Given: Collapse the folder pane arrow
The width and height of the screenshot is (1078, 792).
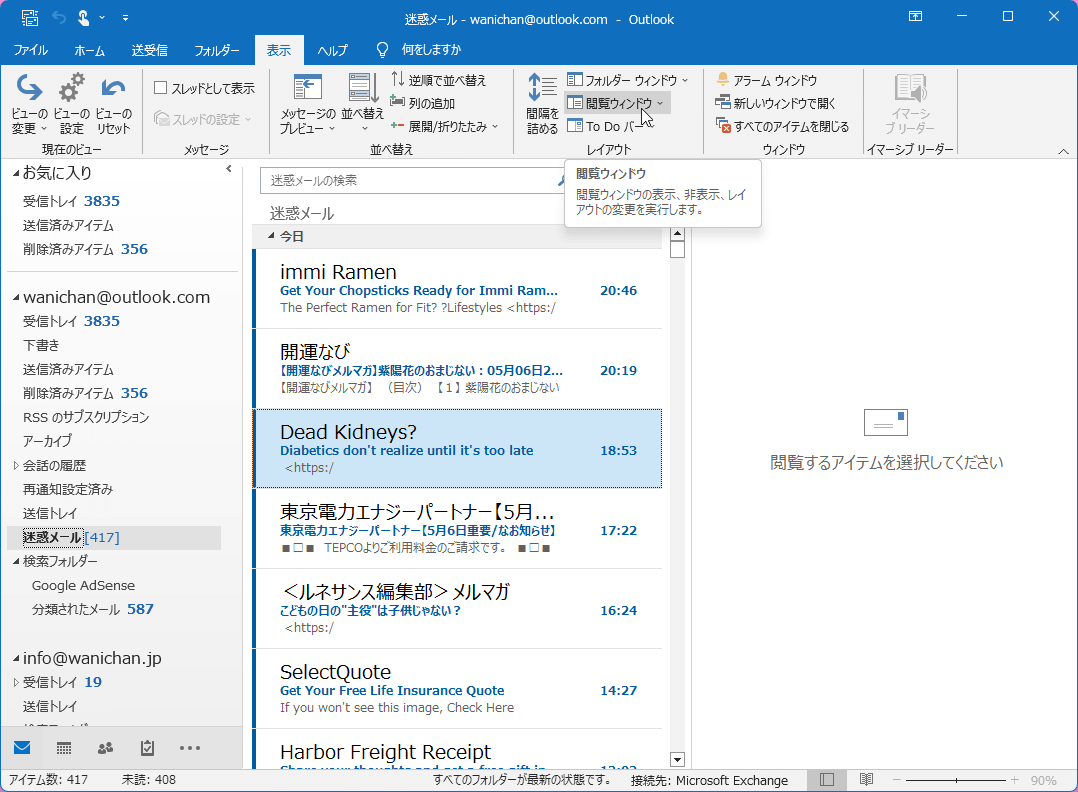Looking at the screenshot, I should (x=229, y=169).
